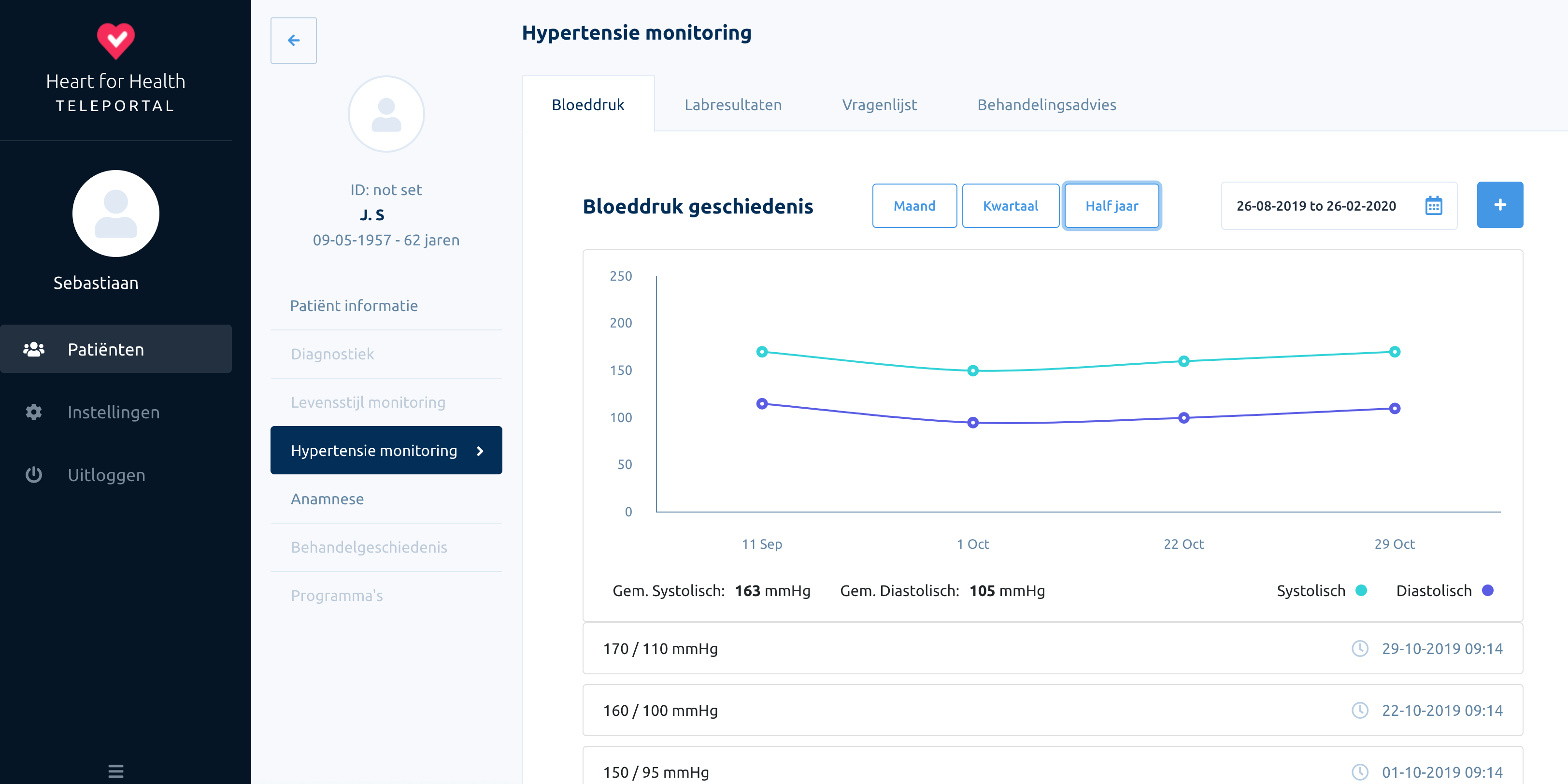Open Patiënt informatie section
Screen dimensions: 1568x784
354,306
